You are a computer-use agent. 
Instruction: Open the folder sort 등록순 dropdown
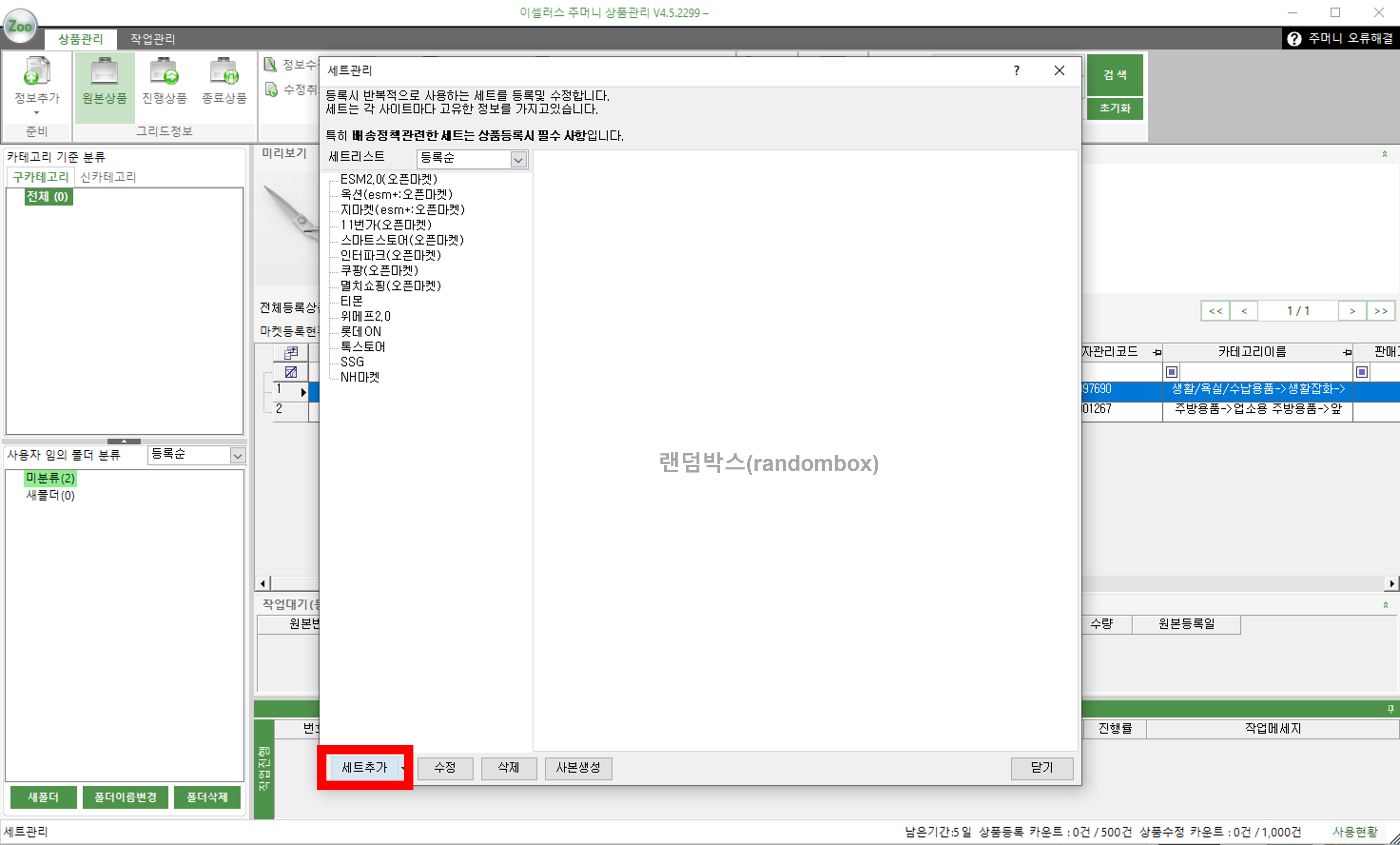tap(237, 455)
